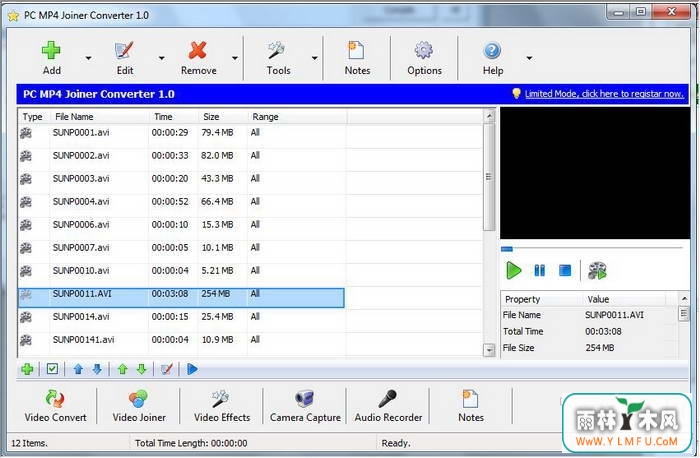Click the film icon beside SUNP0004.avi
This screenshot has height=458, width=700.
click(26, 202)
